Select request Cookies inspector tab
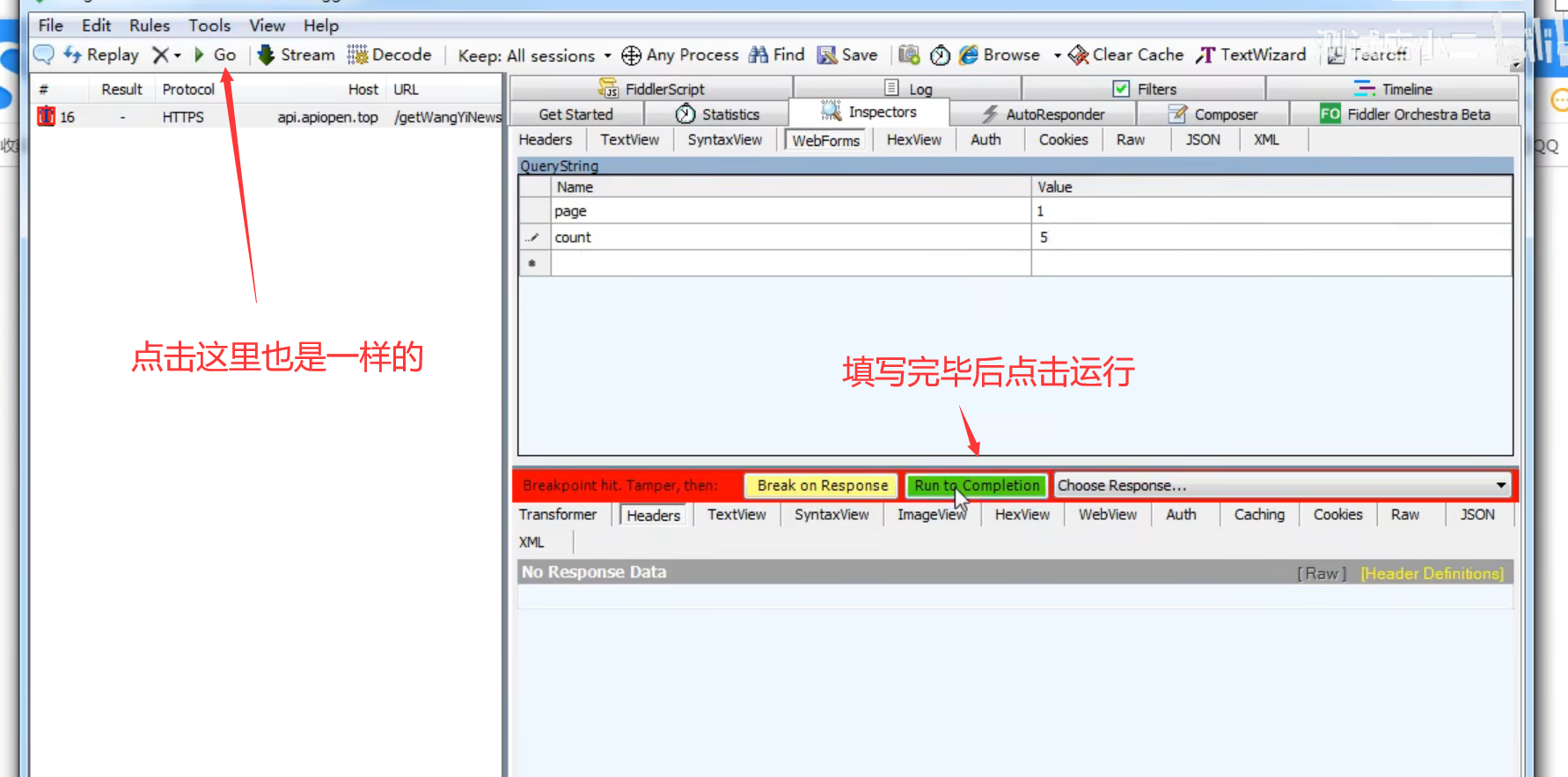 tap(1063, 140)
